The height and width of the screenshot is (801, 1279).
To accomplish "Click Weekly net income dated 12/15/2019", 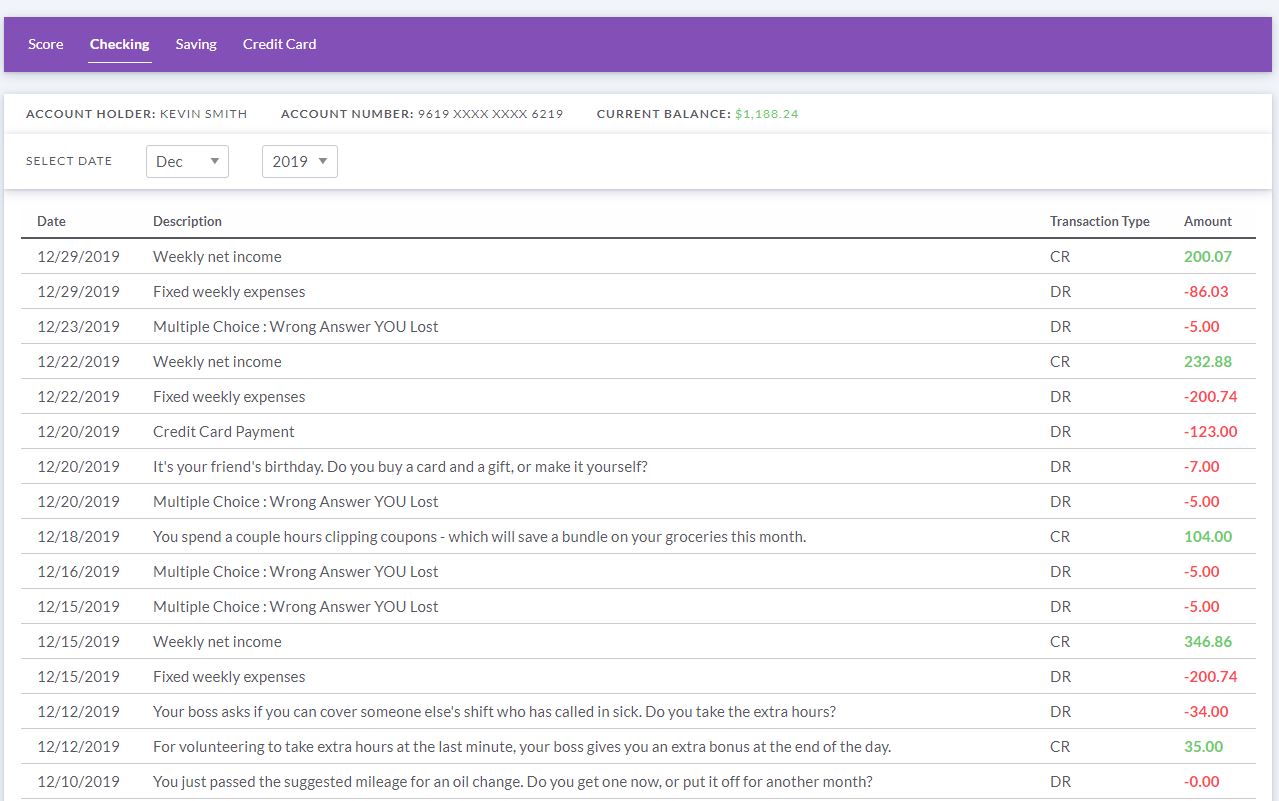I will coord(217,641).
